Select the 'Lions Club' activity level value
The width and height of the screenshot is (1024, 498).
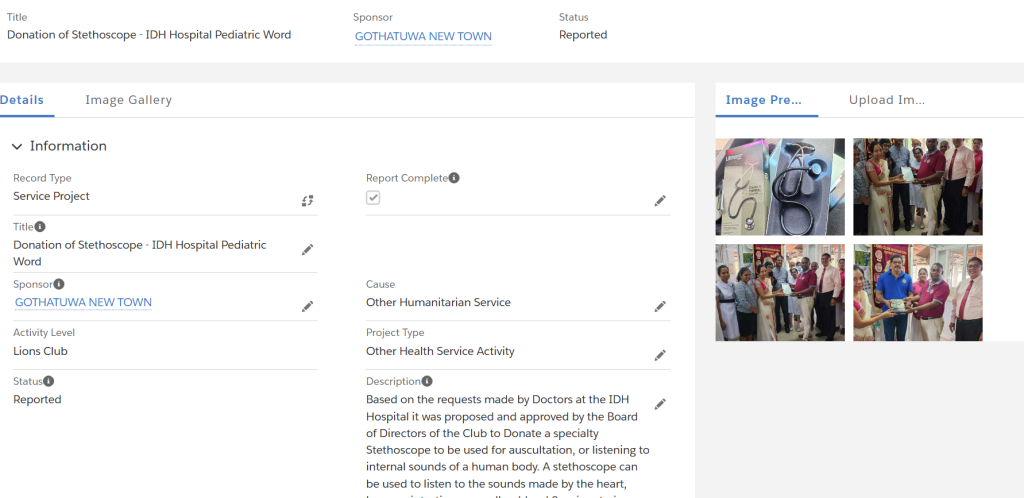click(x=40, y=351)
